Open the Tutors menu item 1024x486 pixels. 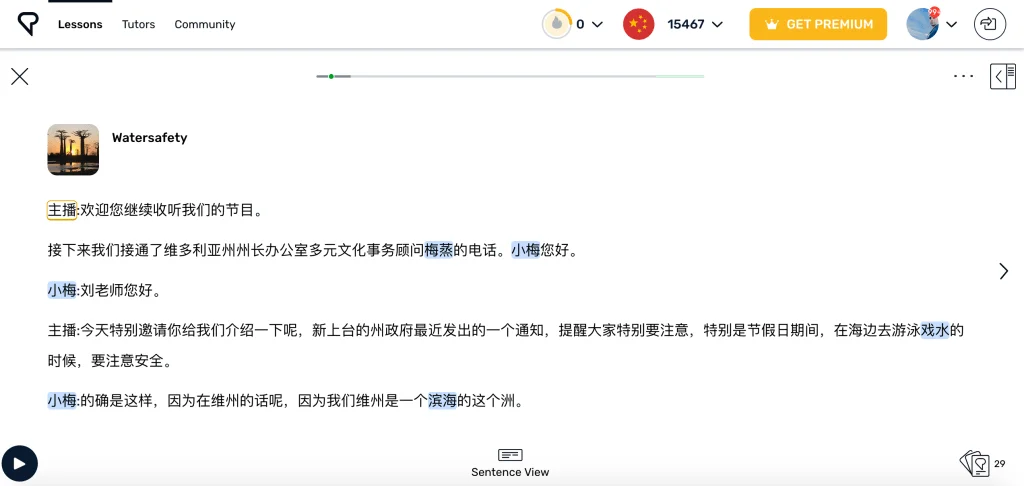pos(138,24)
